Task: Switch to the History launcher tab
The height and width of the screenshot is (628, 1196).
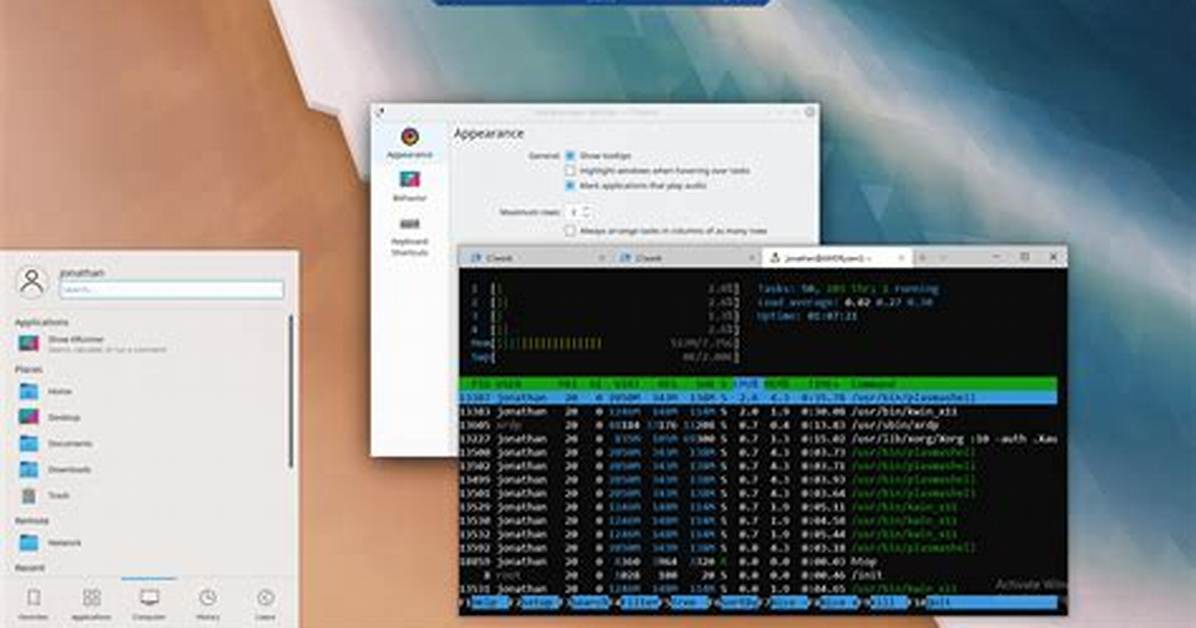Action: pyautogui.click(x=207, y=604)
